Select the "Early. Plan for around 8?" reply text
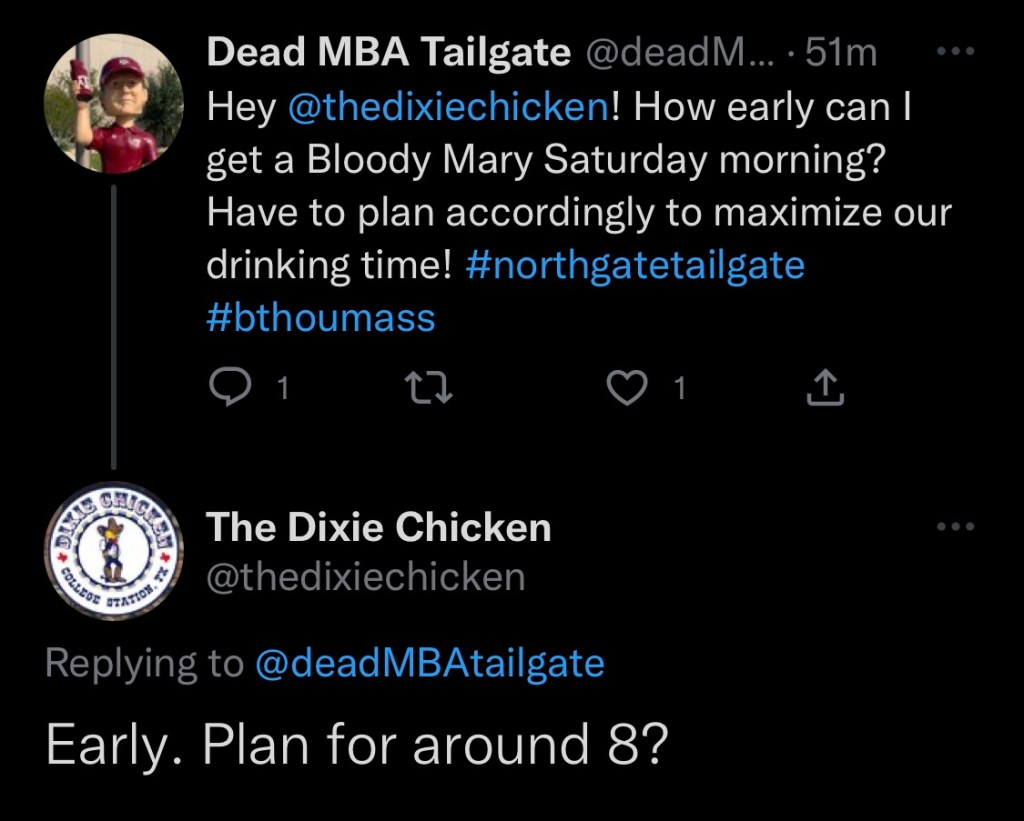The width and height of the screenshot is (1024, 821). click(356, 744)
